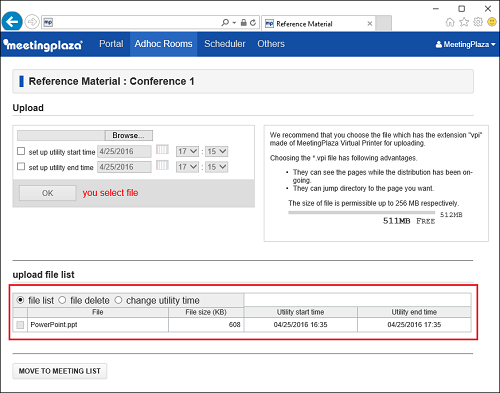Open calendar icon for utility start date
This screenshot has height=393, width=500.
[162, 149]
